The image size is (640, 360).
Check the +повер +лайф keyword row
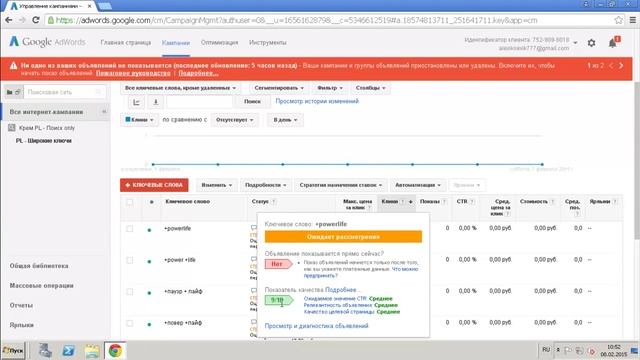[130, 323]
